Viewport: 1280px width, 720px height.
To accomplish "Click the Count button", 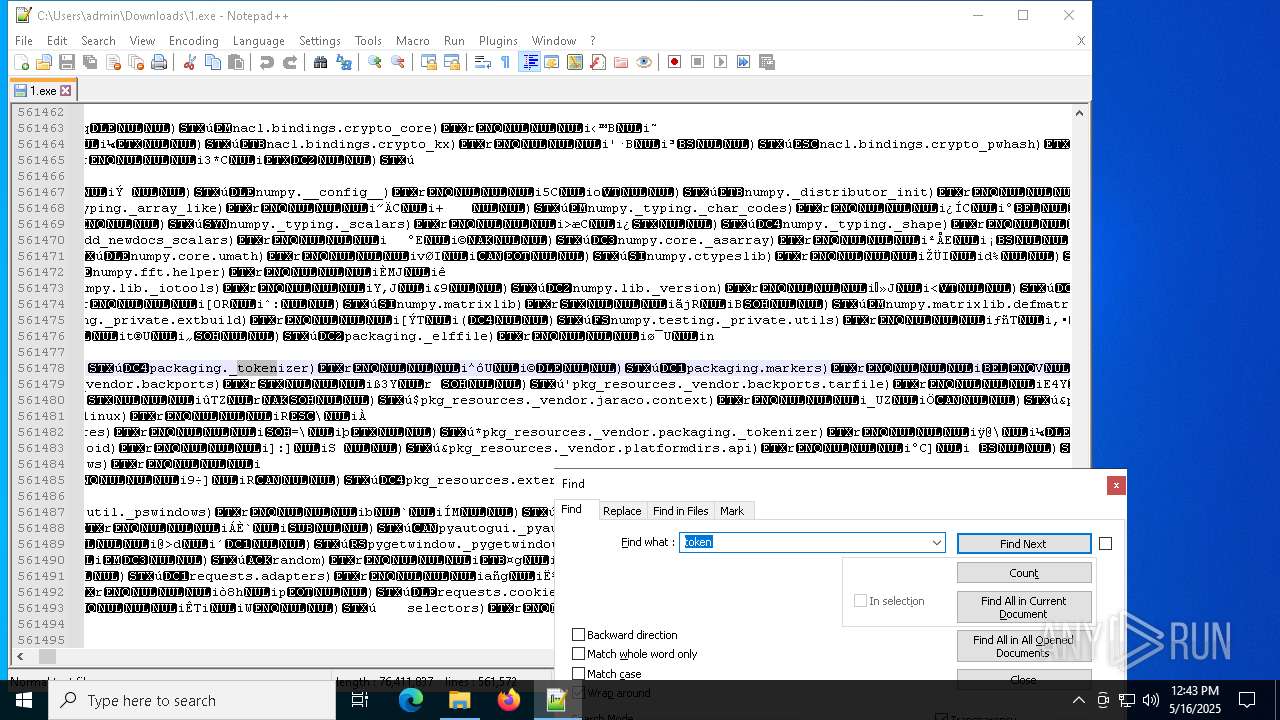I will click(x=1023, y=573).
